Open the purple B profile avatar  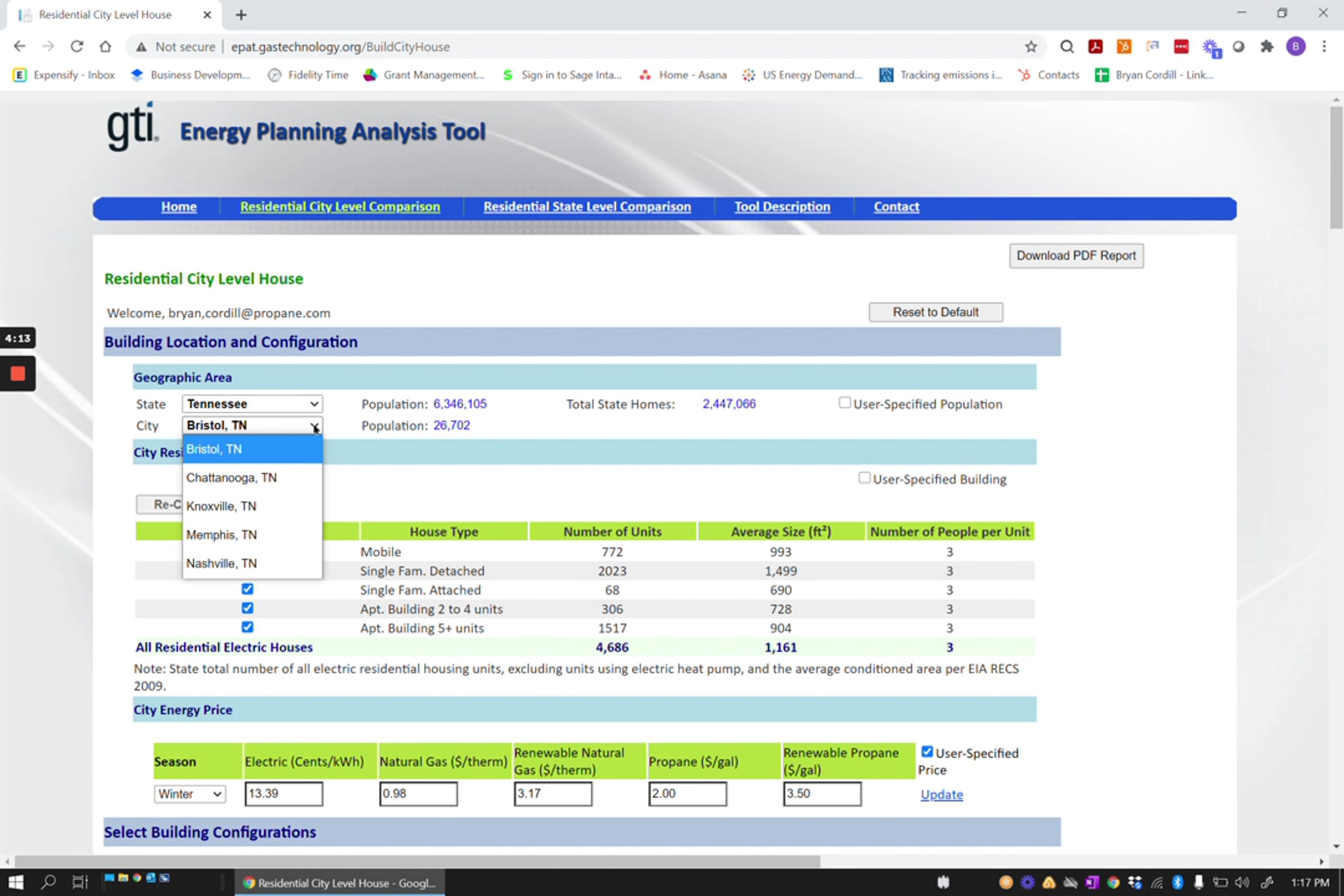(1295, 46)
